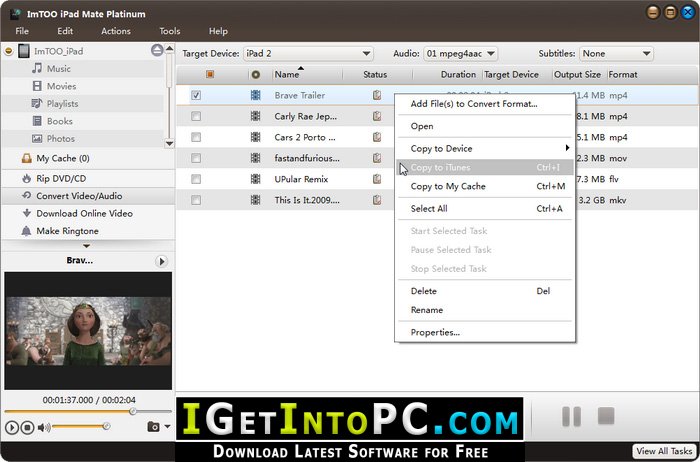The height and width of the screenshot is (462, 700).
Task: Click the film icon for UPular Remix
Action: 255,179
